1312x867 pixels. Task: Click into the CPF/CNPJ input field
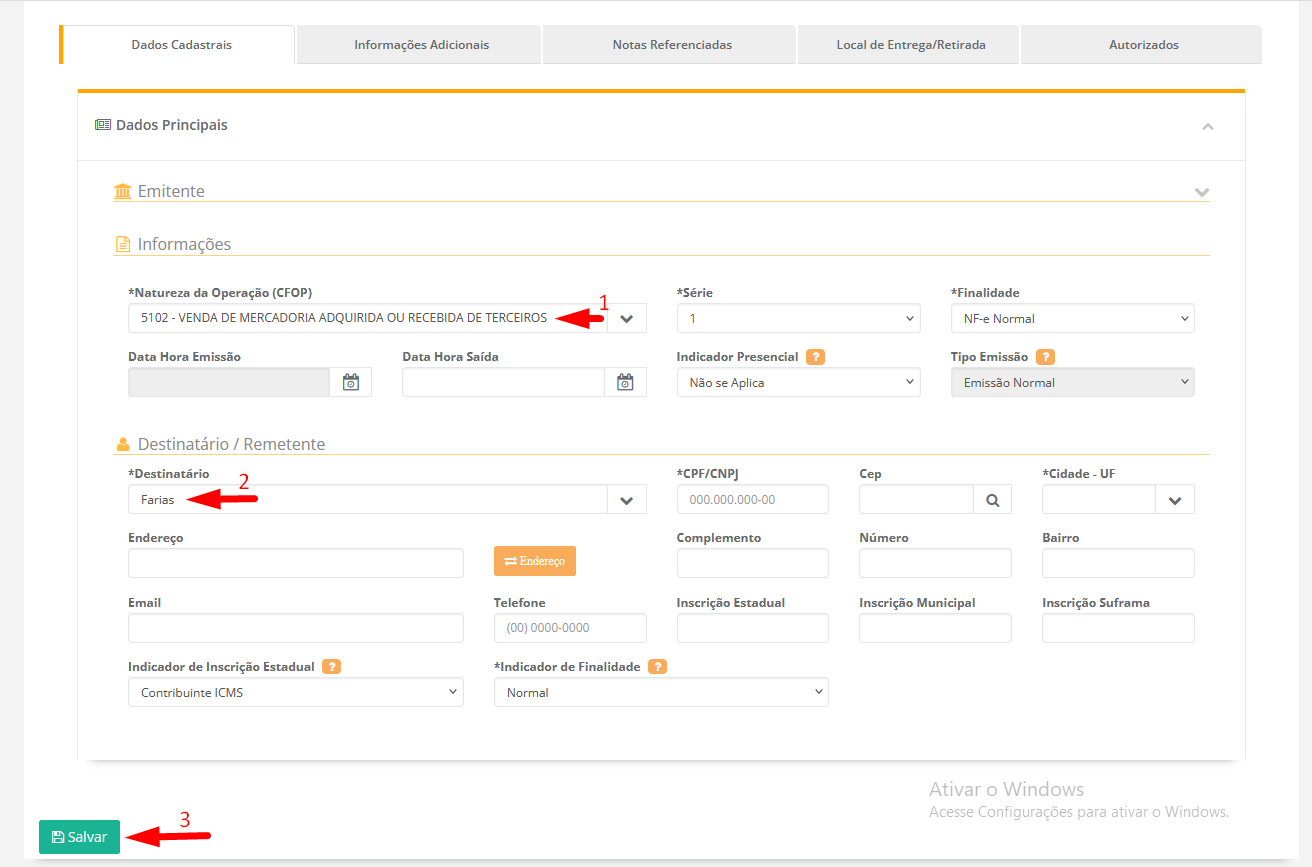[x=752, y=500]
